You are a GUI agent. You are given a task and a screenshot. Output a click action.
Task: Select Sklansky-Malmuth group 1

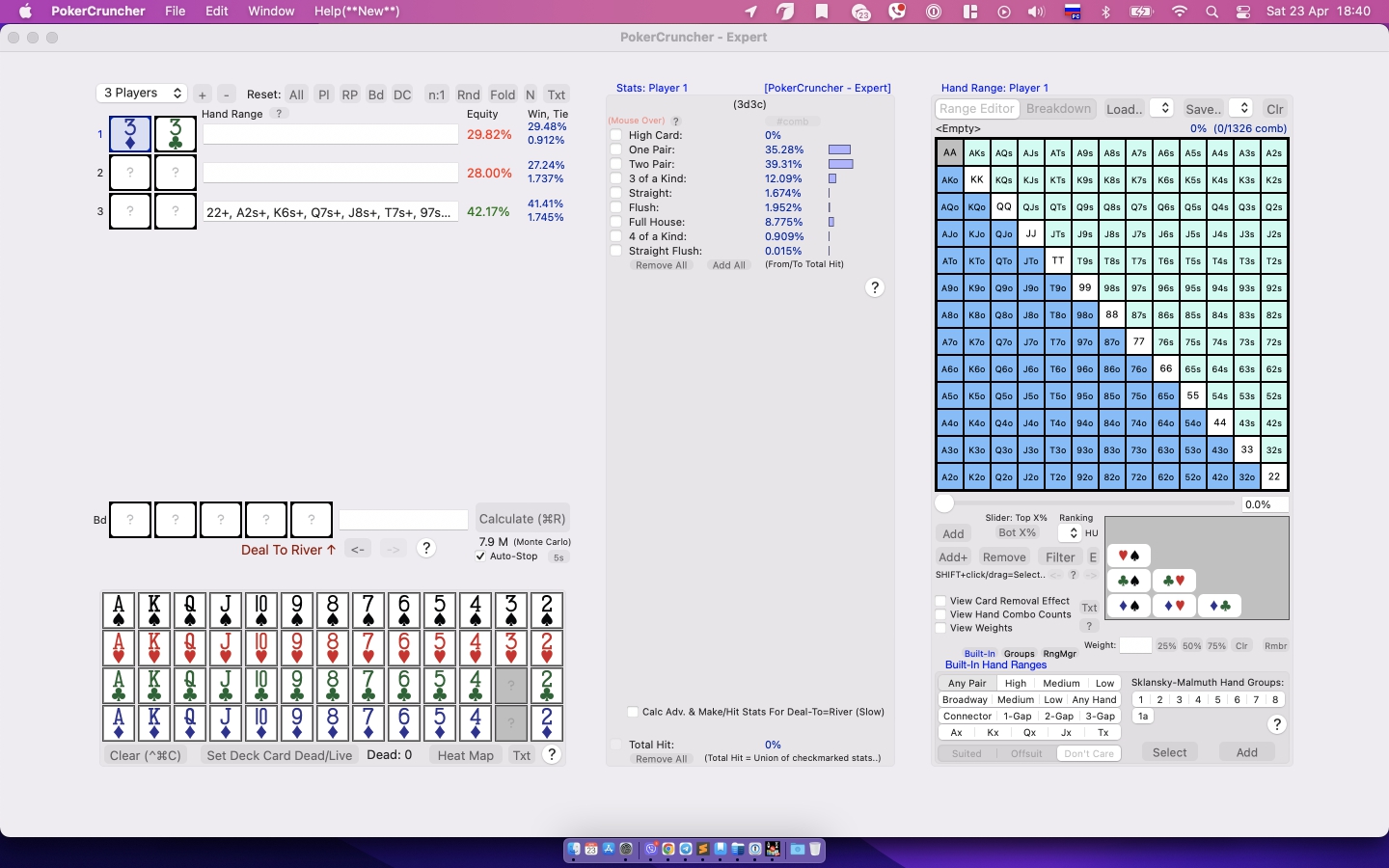tap(1141, 699)
